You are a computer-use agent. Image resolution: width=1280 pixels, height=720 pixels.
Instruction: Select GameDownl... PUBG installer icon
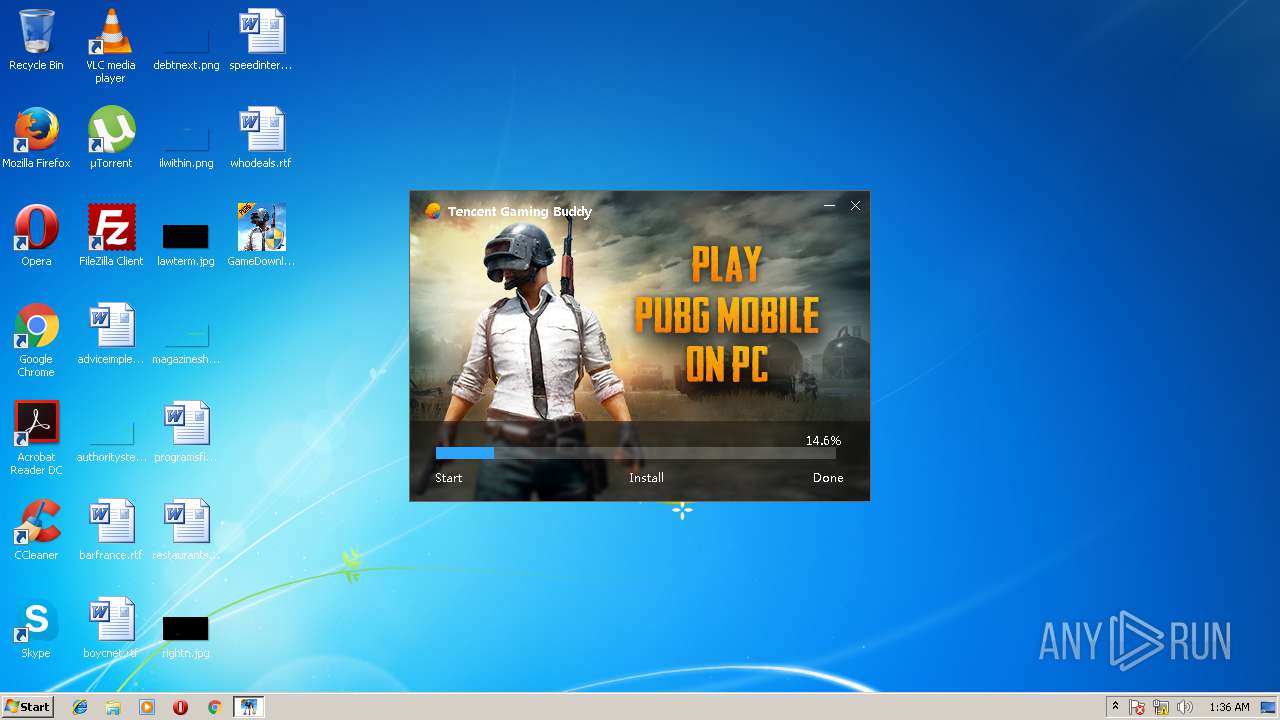pyautogui.click(x=261, y=236)
